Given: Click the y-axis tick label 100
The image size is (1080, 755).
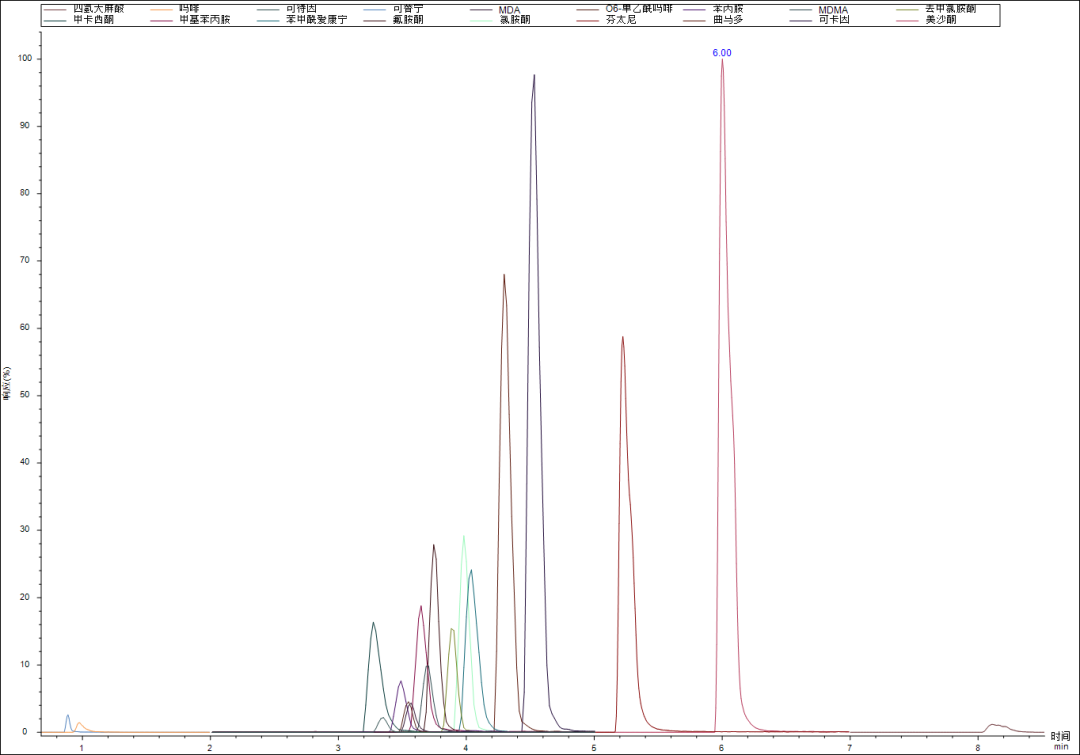Looking at the screenshot, I should click(25, 59).
